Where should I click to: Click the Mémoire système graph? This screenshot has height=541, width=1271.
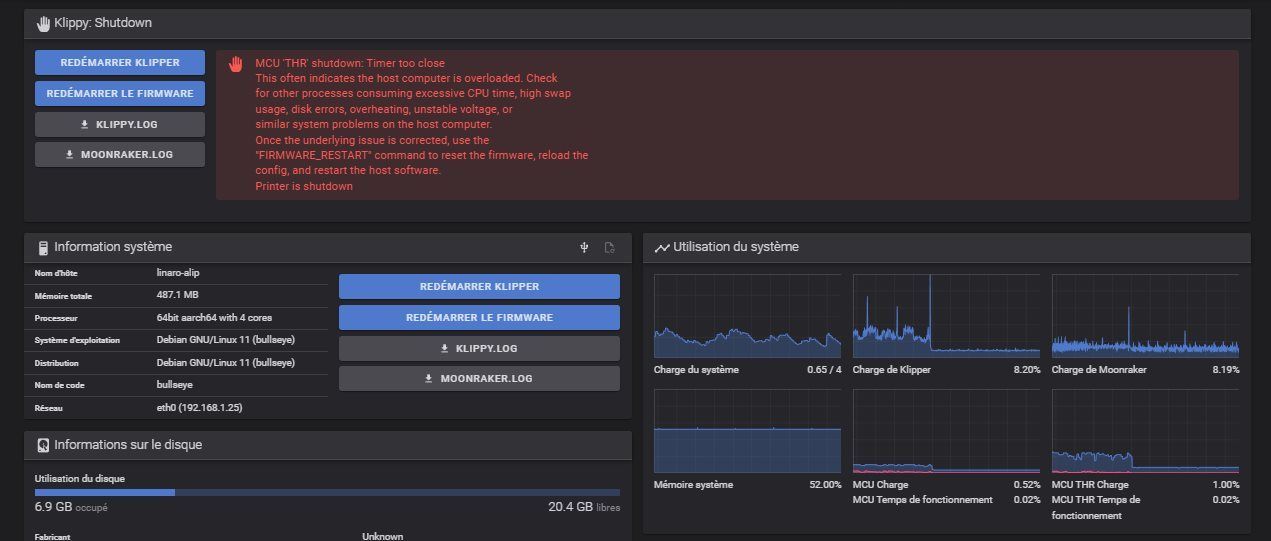747,431
